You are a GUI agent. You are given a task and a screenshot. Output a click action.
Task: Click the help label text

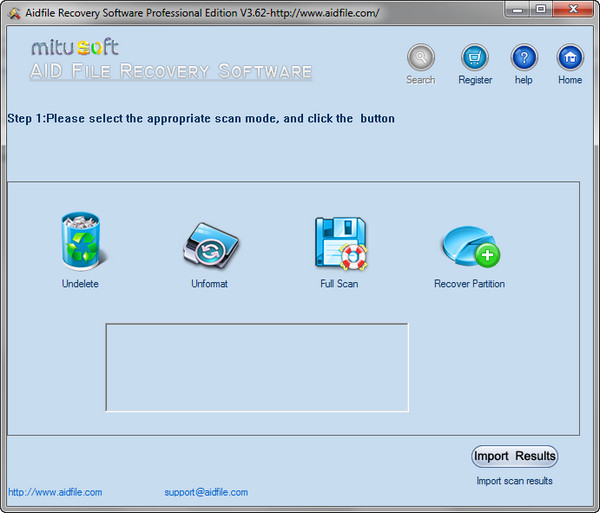pyautogui.click(x=523, y=80)
